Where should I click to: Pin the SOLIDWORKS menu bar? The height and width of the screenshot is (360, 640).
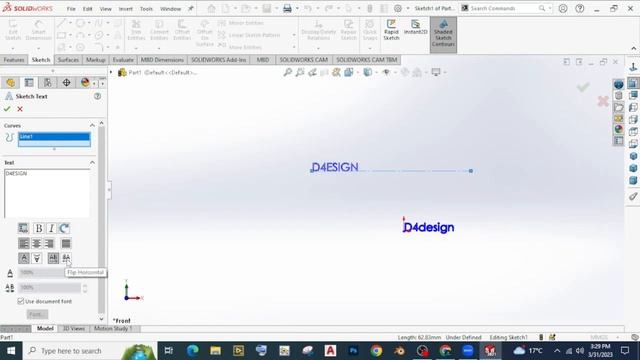(x=191, y=8)
